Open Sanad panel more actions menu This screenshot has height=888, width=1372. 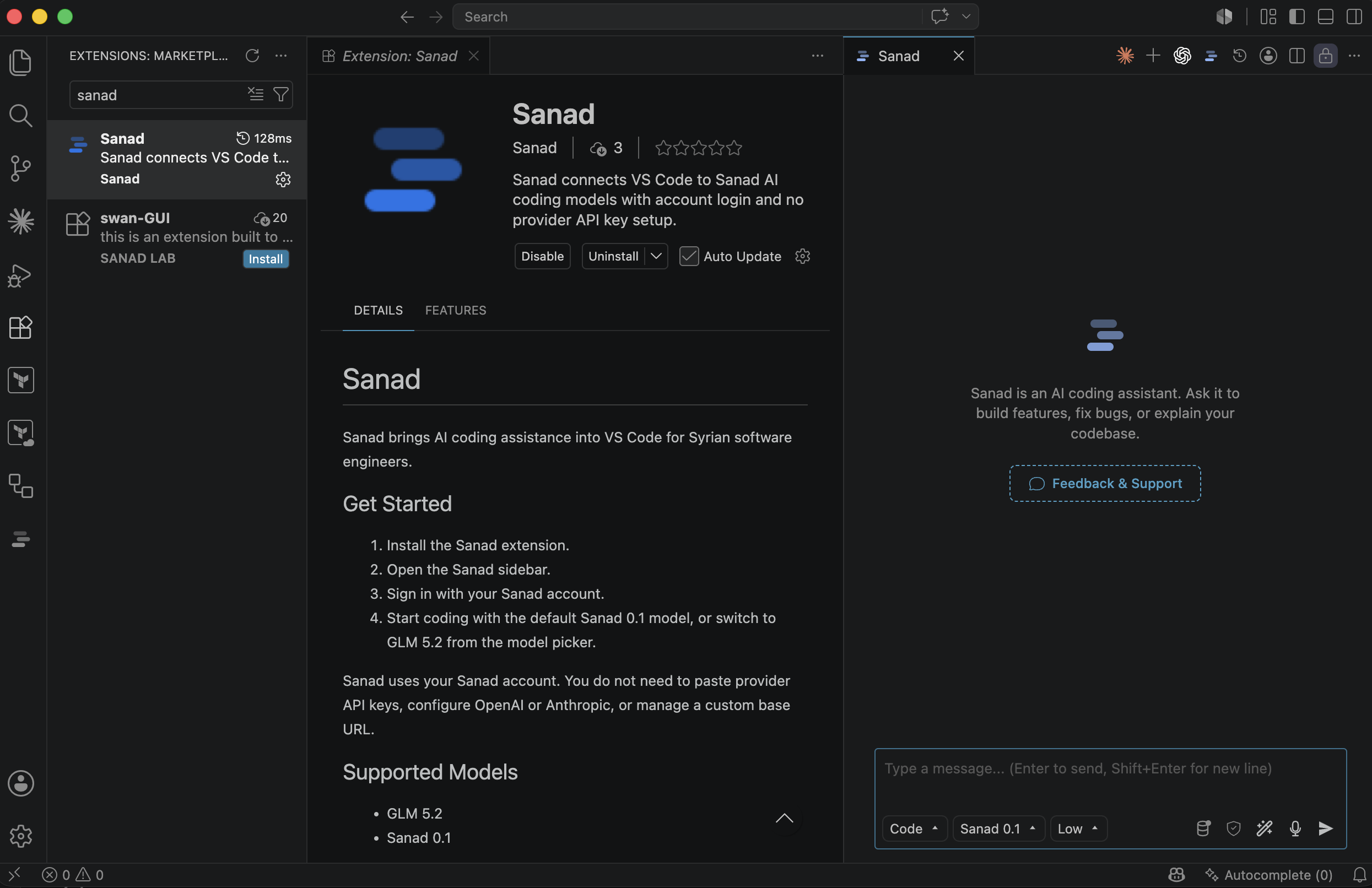(1354, 55)
